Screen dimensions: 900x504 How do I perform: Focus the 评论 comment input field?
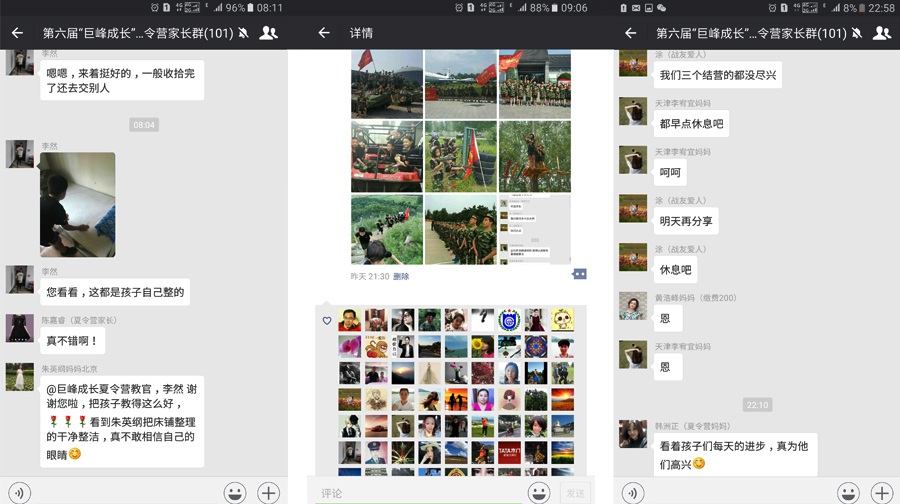point(420,492)
